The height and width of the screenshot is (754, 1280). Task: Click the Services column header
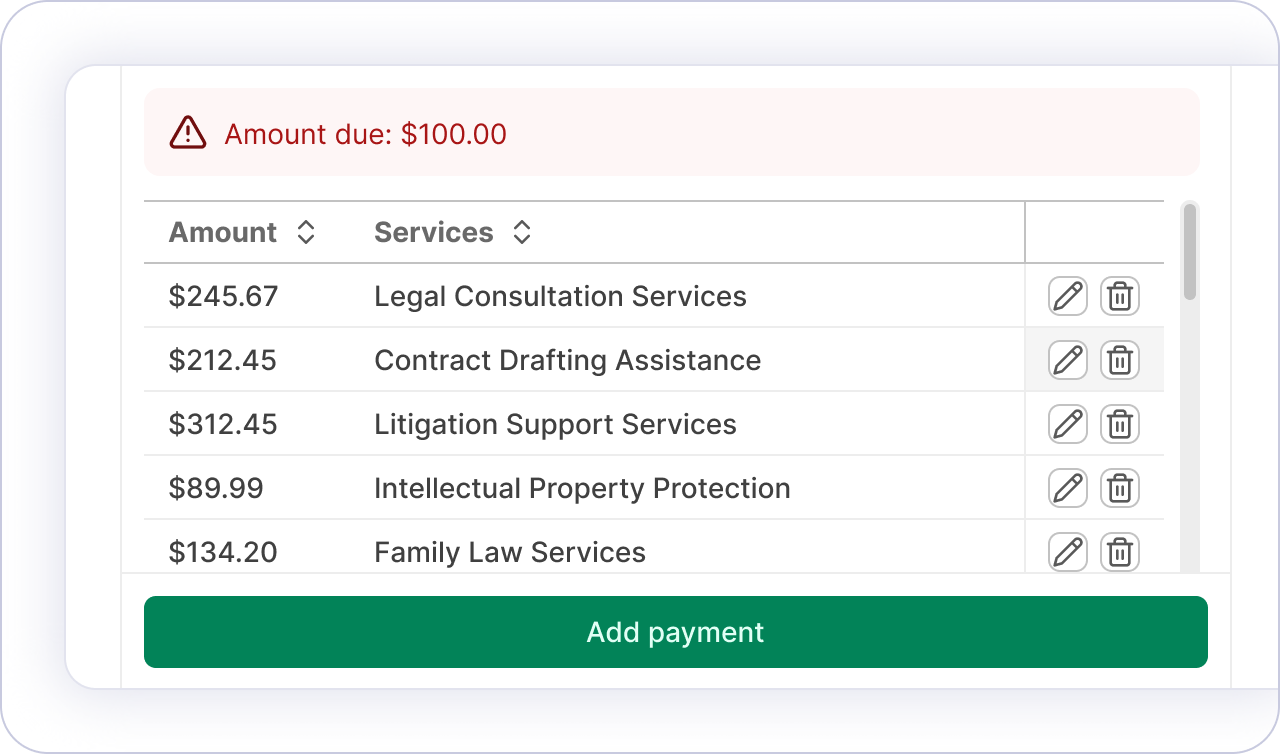point(434,233)
